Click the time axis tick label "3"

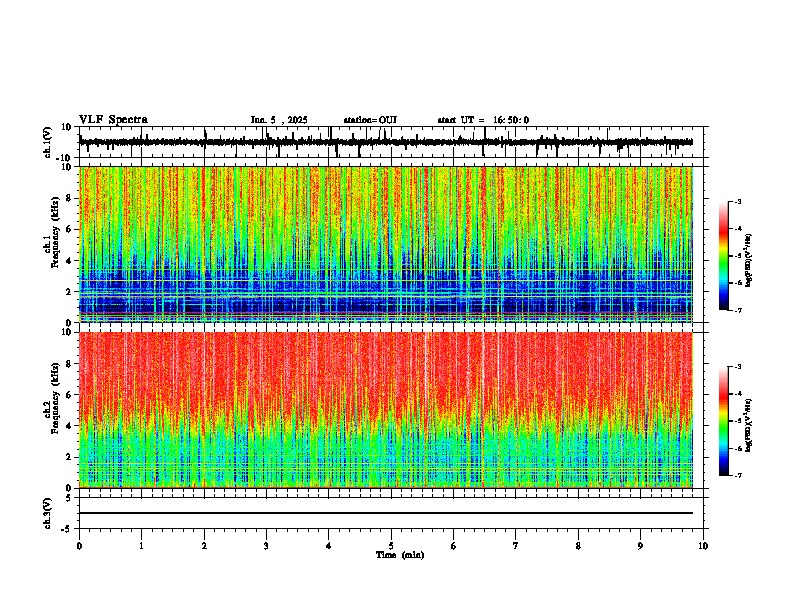tap(266, 546)
